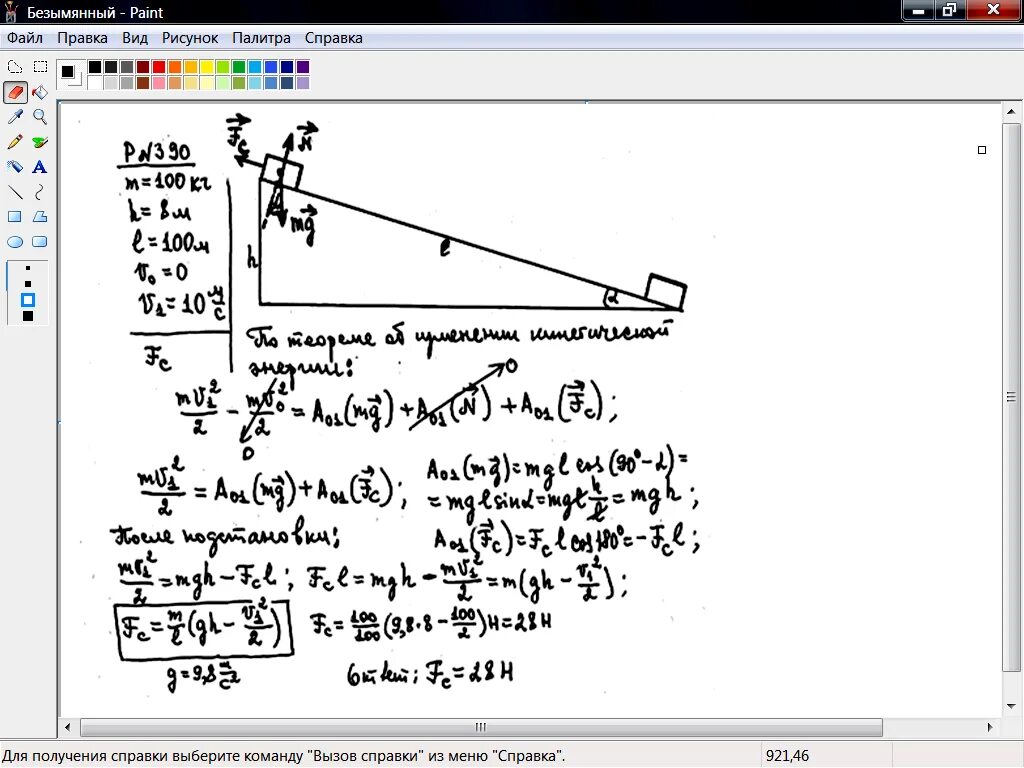Pick the pink swatch in bottom row
1024x768 pixels.
click(x=159, y=83)
